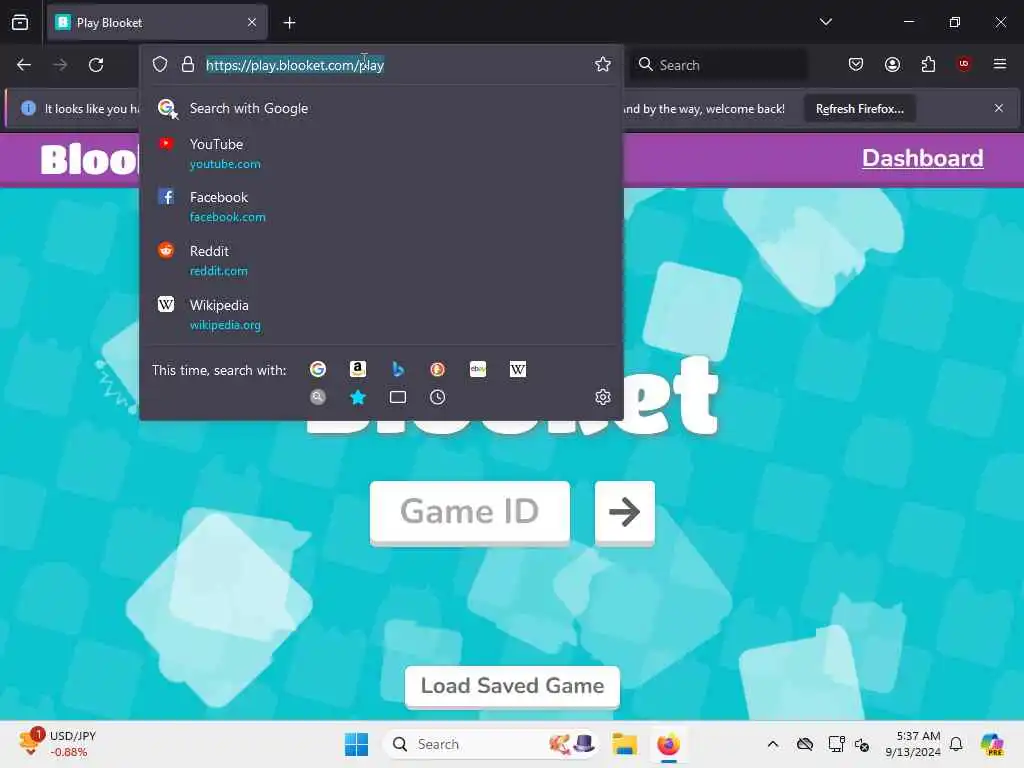Search bookmarks with blue star icon
Image resolution: width=1024 pixels, height=768 pixels.
pyautogui.click(x=358, y=397)
